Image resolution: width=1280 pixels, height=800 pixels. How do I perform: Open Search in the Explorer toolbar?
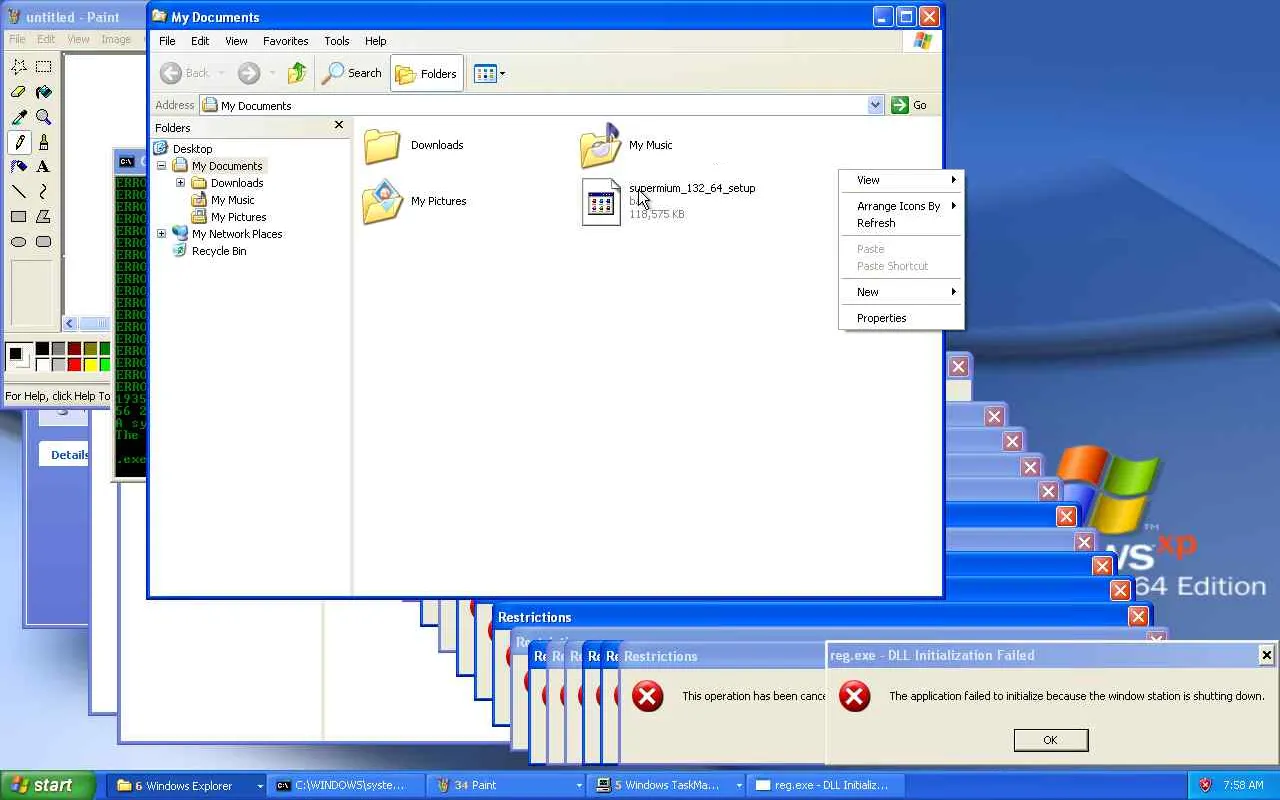click(352, 73)
